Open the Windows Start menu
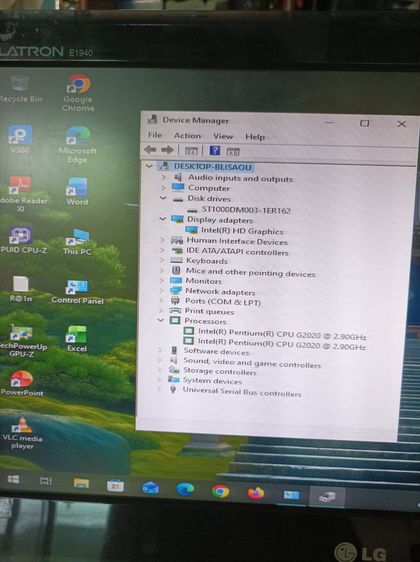 click(14, 479)
